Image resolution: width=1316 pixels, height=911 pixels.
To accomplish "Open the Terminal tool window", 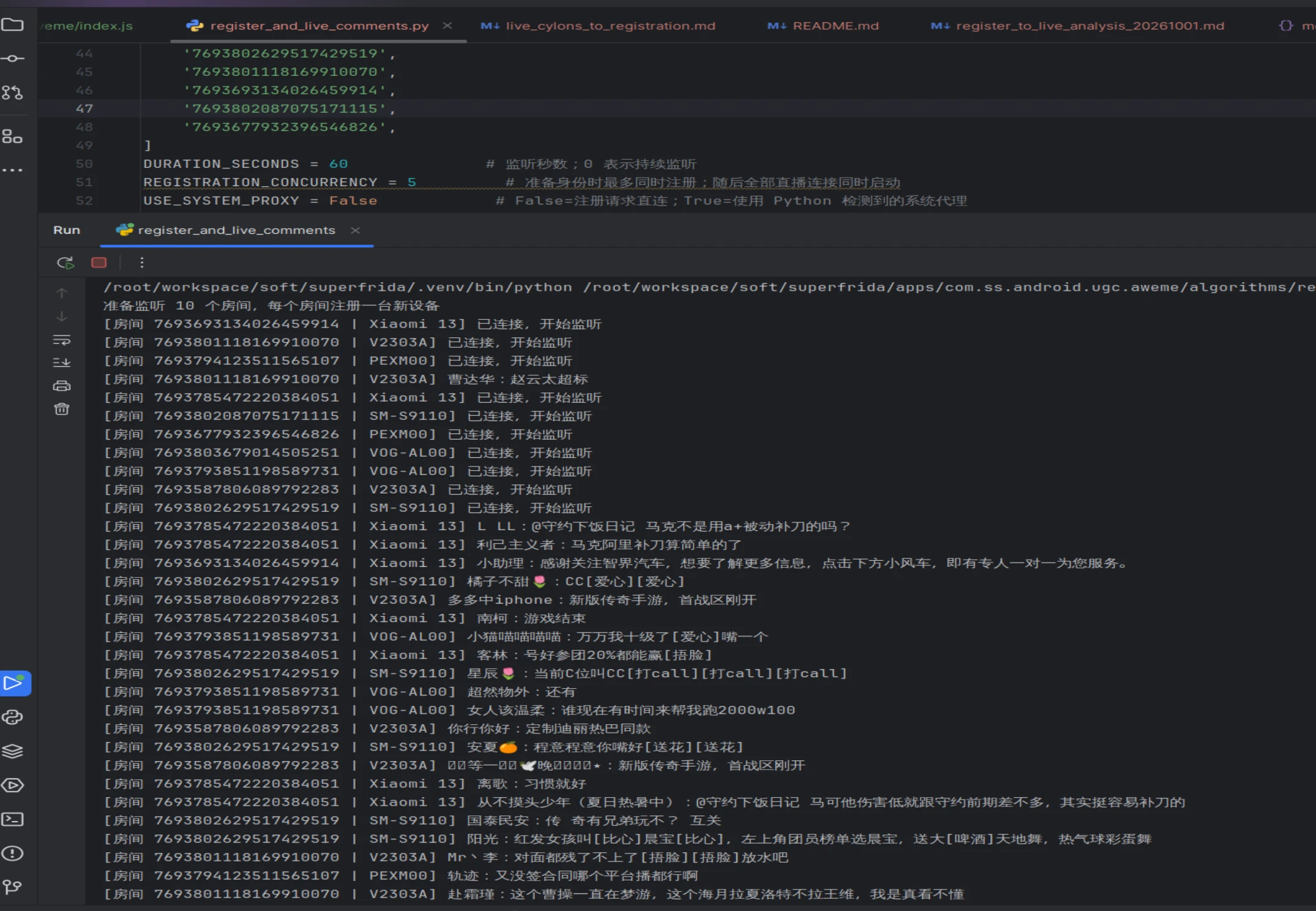I will 12,819.
